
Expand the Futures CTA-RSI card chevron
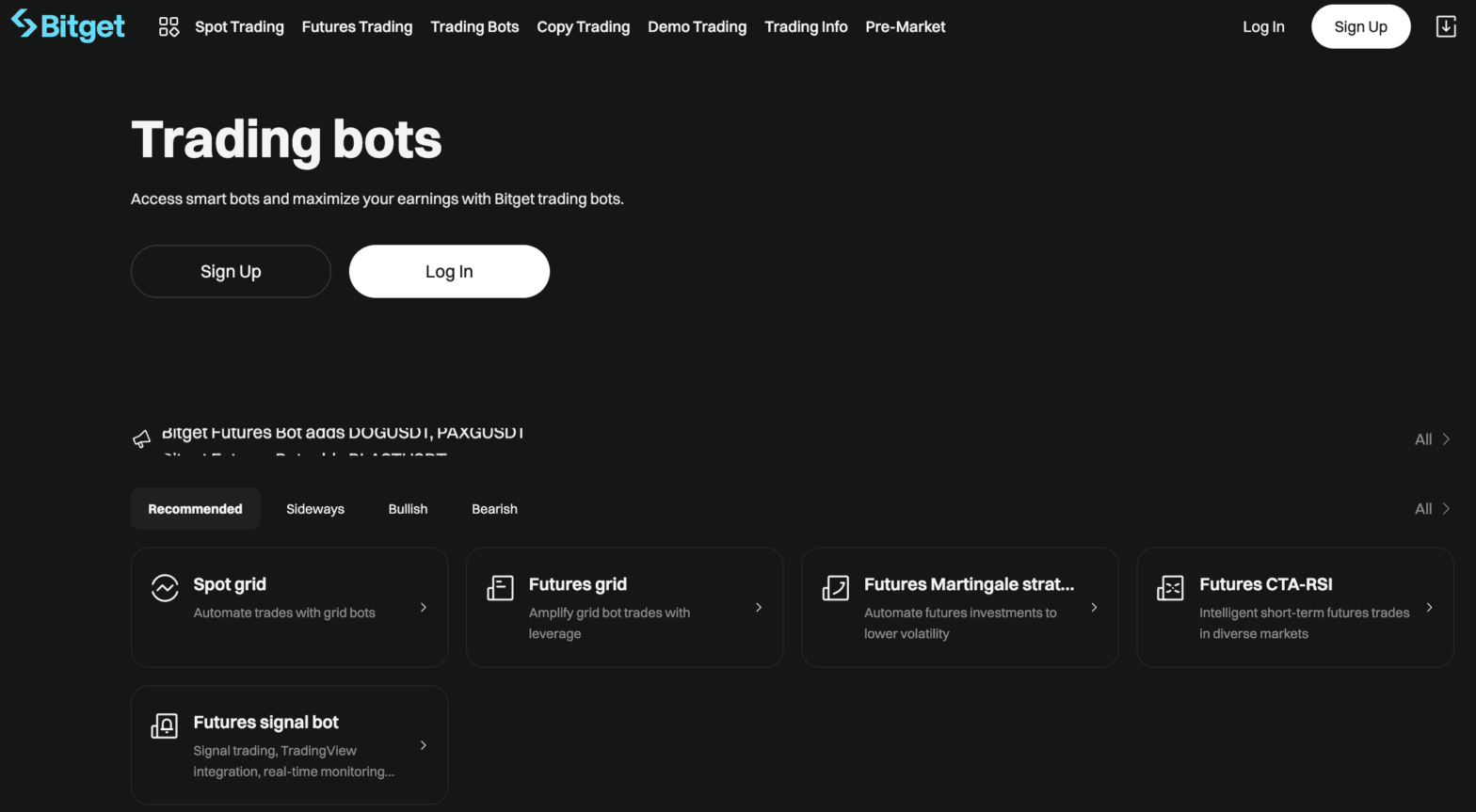click(1429, 608)
